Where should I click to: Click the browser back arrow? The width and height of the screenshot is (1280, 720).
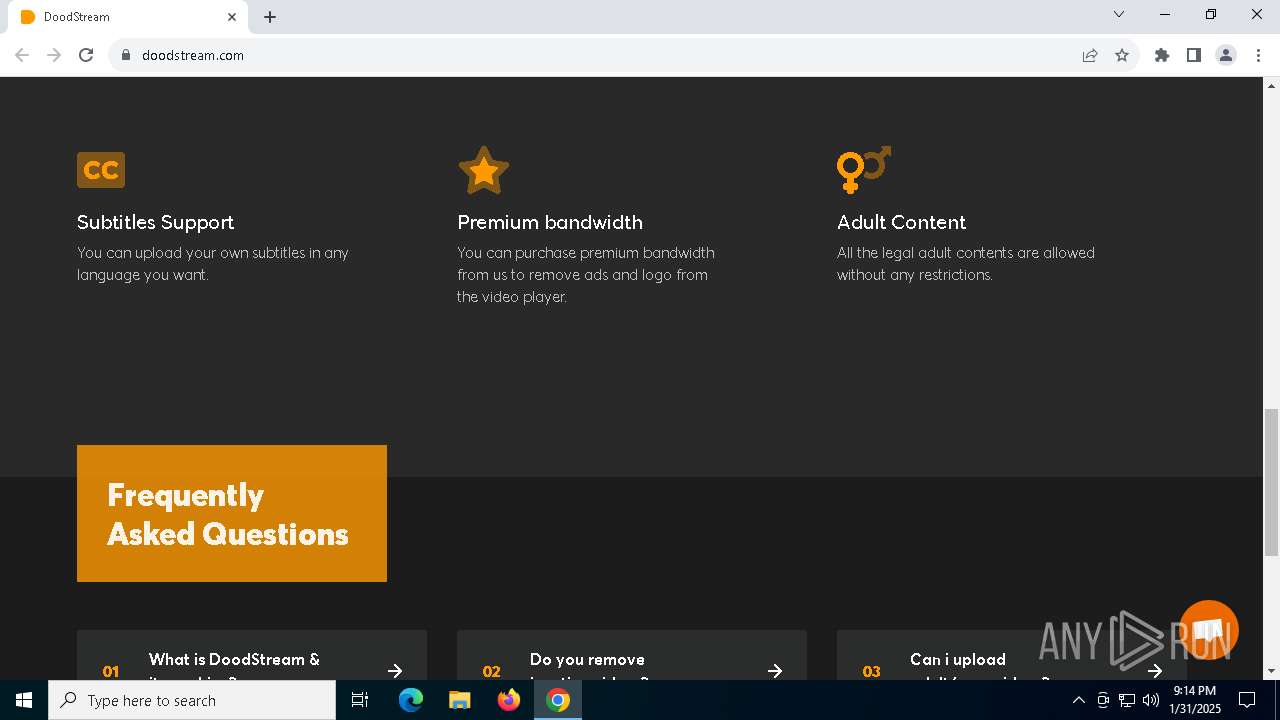click(x=22, y=55)
